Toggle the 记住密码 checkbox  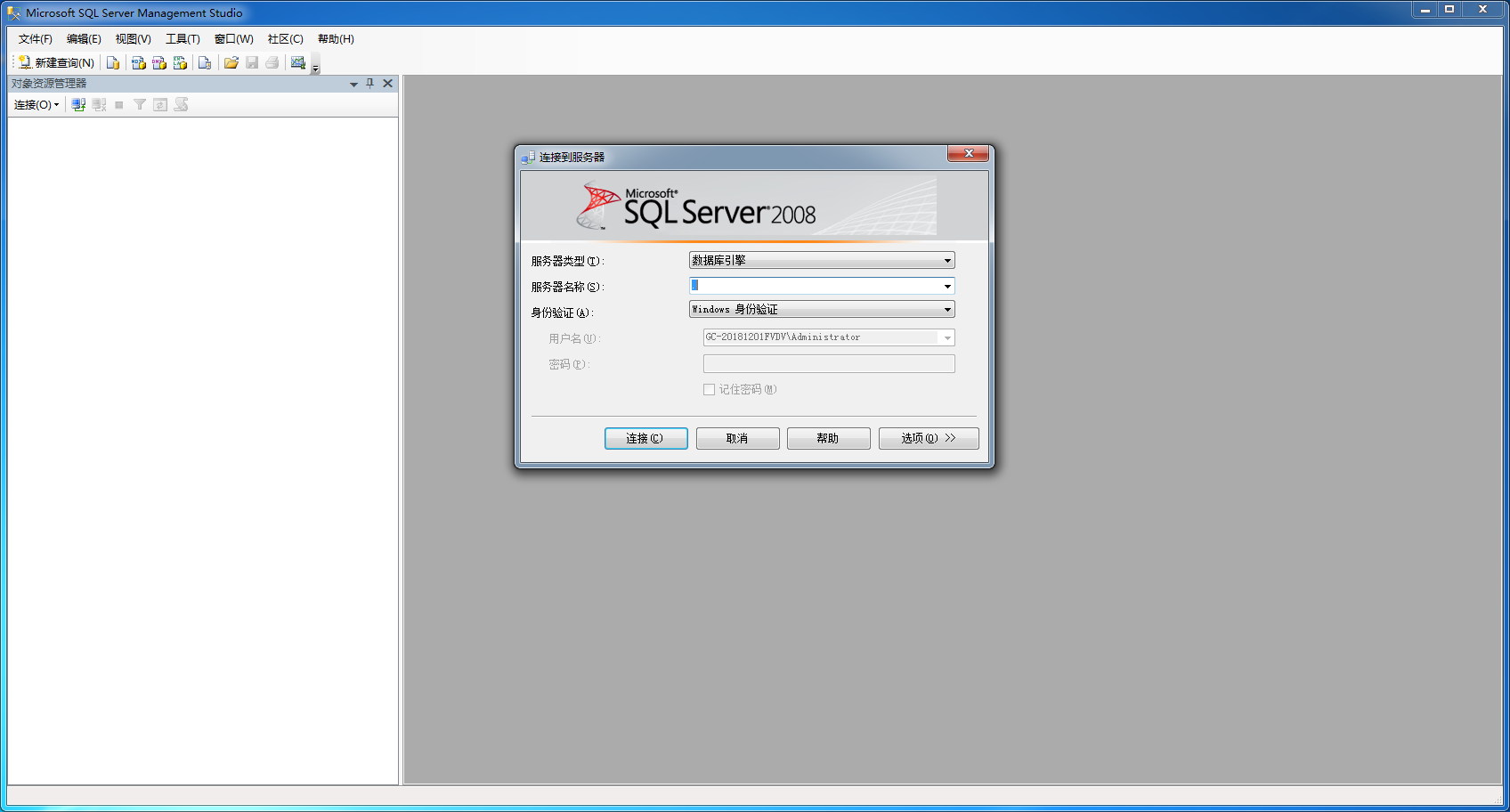point(709,389)
